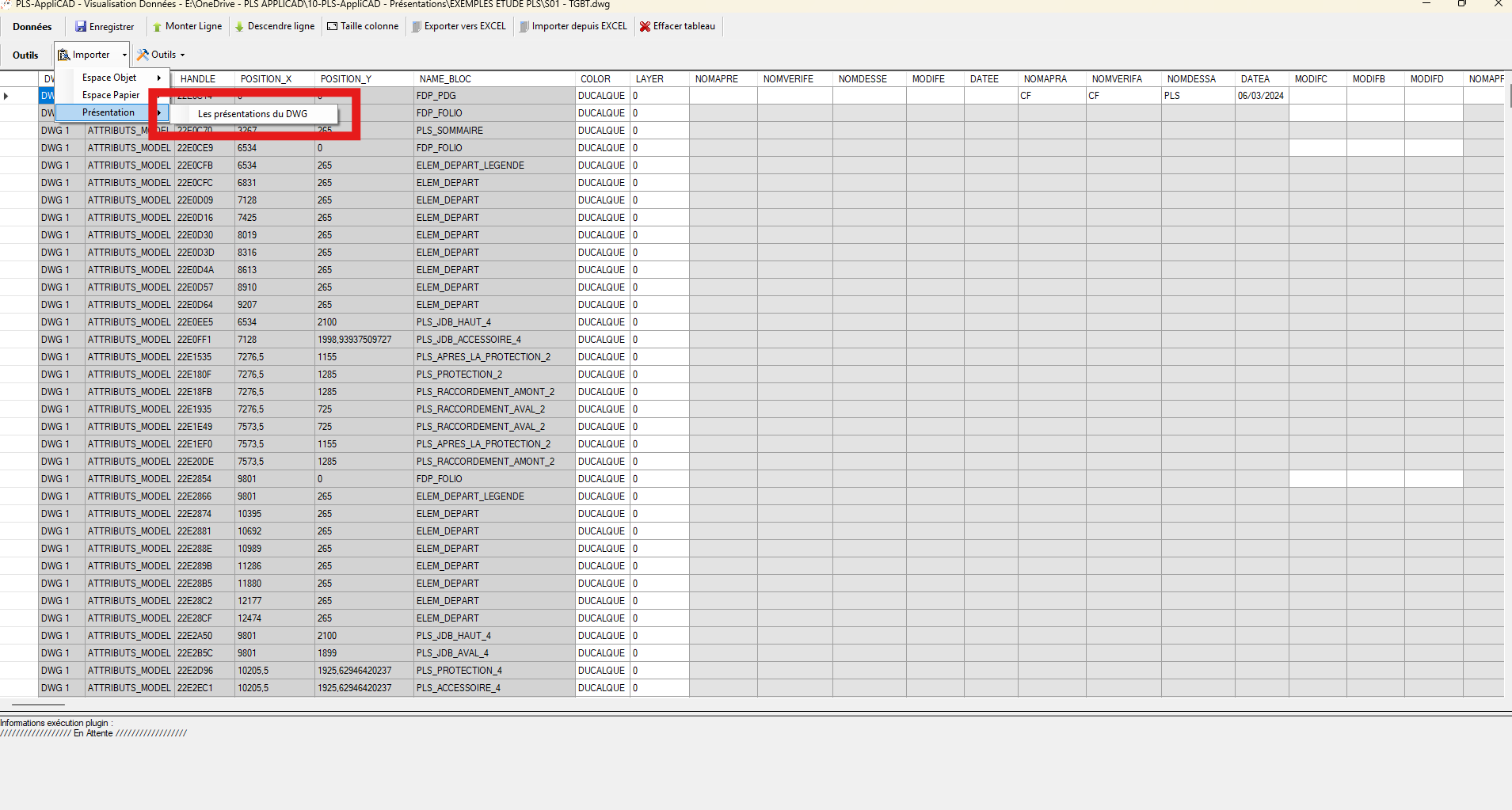The height and width of the screenshot is (810, 1512).
Task: Click the Importer depuis EXCEL icon
Action: tap(524, 26)
